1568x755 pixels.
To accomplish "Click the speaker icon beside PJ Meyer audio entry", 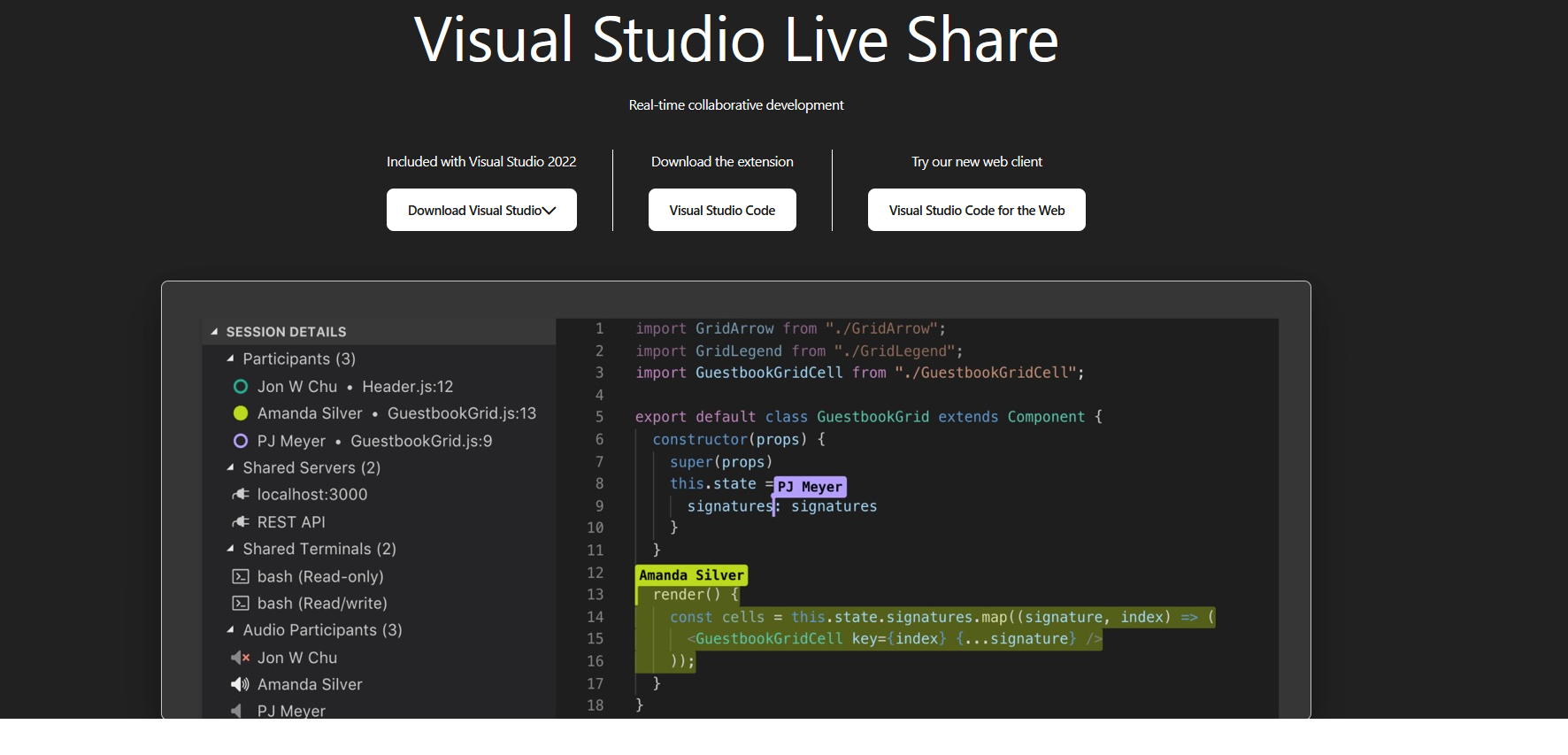I will tap(236, 711).
